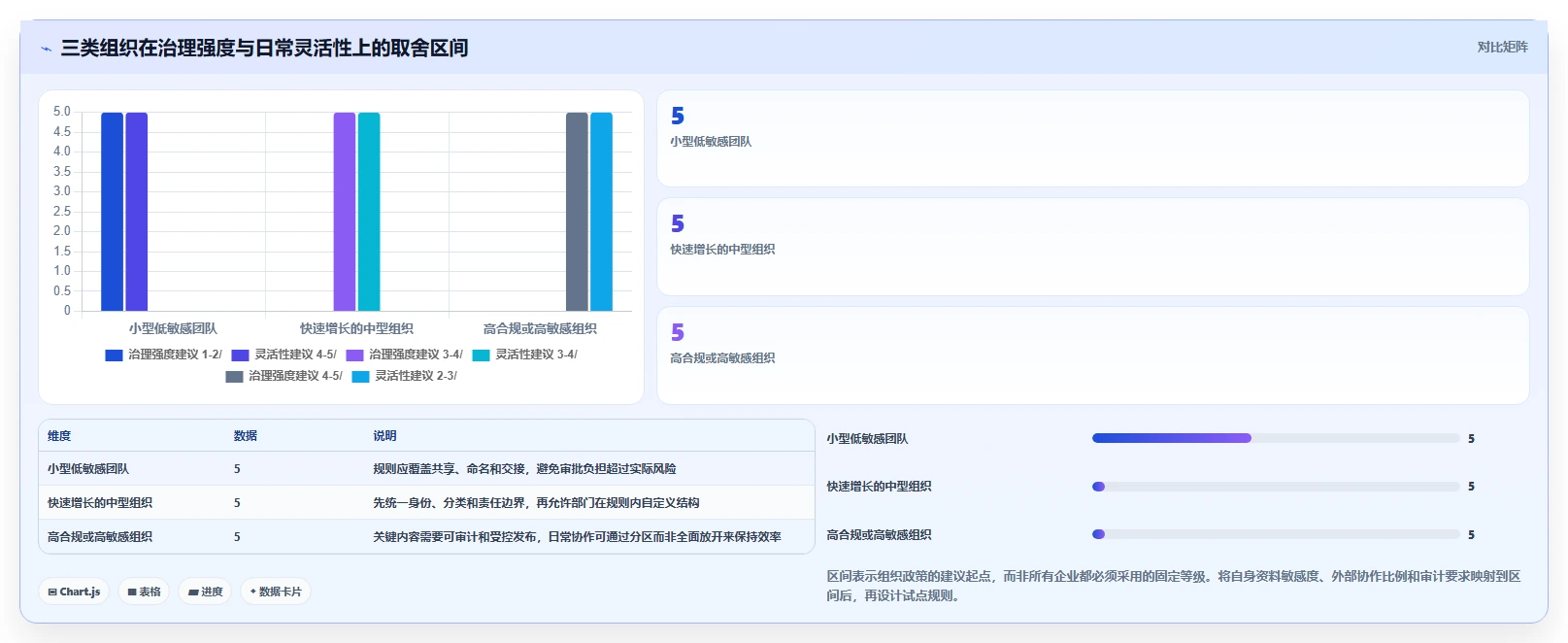Select the 快速增长的中型组织 cell in the table
The width and height of the screenshot is (1568, 643).
click(x=100, y=503)
